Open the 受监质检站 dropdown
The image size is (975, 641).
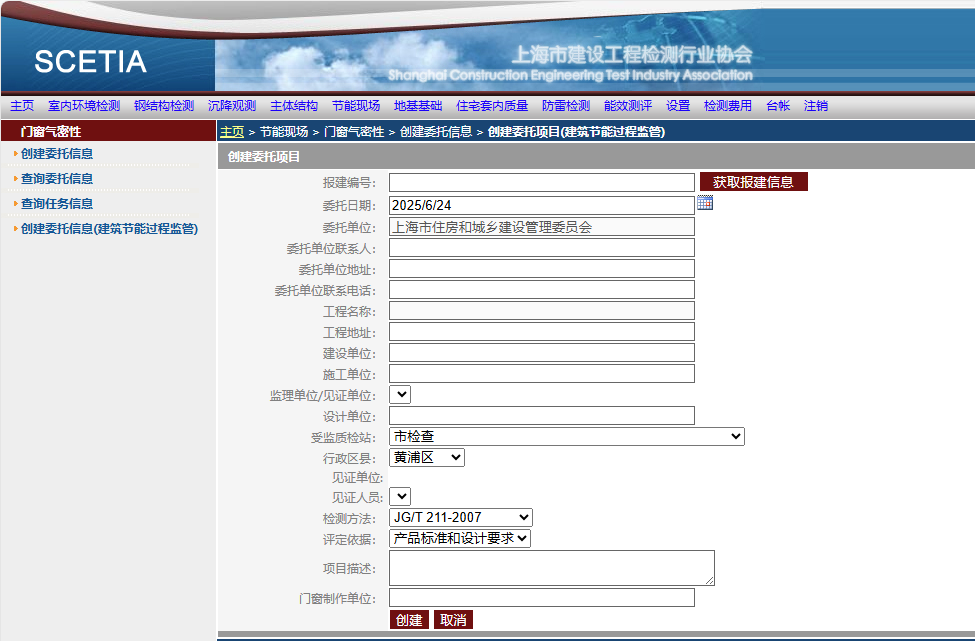point(566,436)
